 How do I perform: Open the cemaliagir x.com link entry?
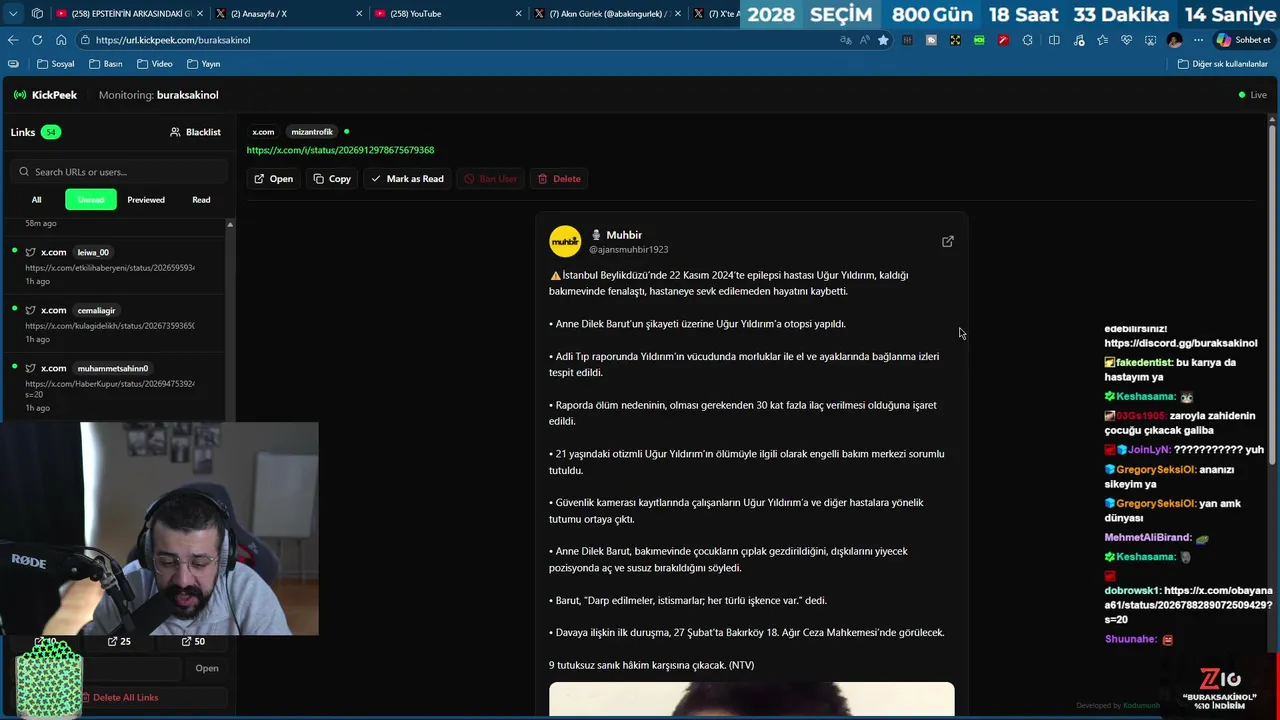click(x=114, y=324)
